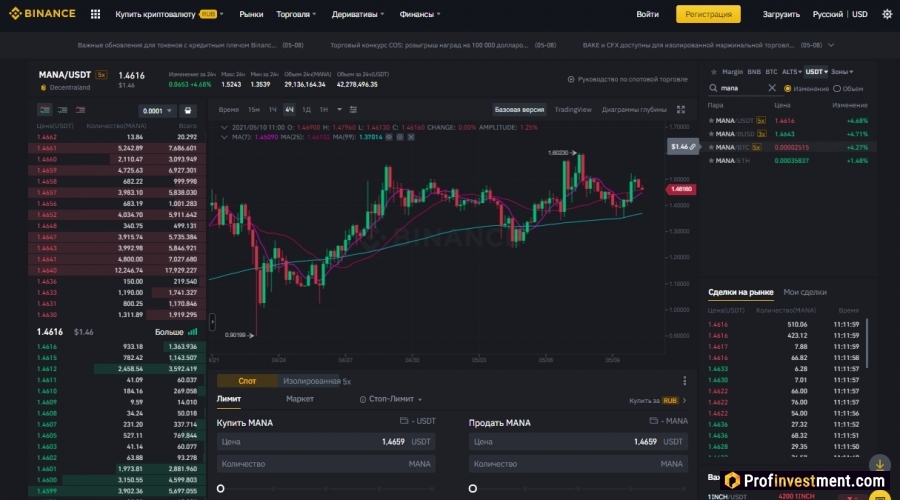Click the order book layout icon beside 0.0001
Image resolution: width=900 pixels, height=500 pixels.
click(x=188, y=111)
